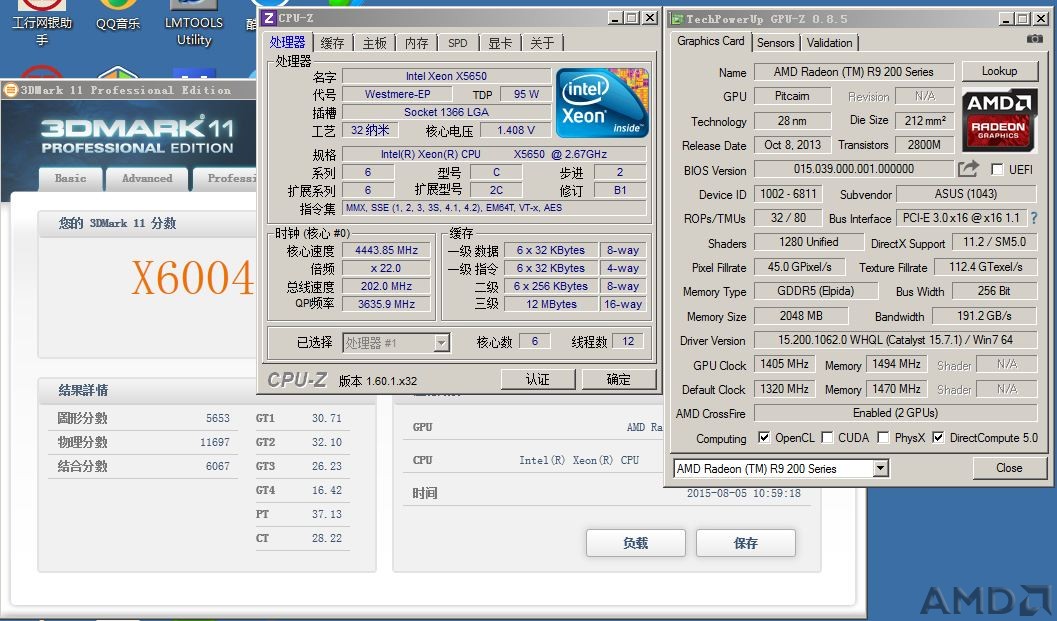
Task: Click the 负载 button in 3DMark 11
Action: (x=636, y=543)
